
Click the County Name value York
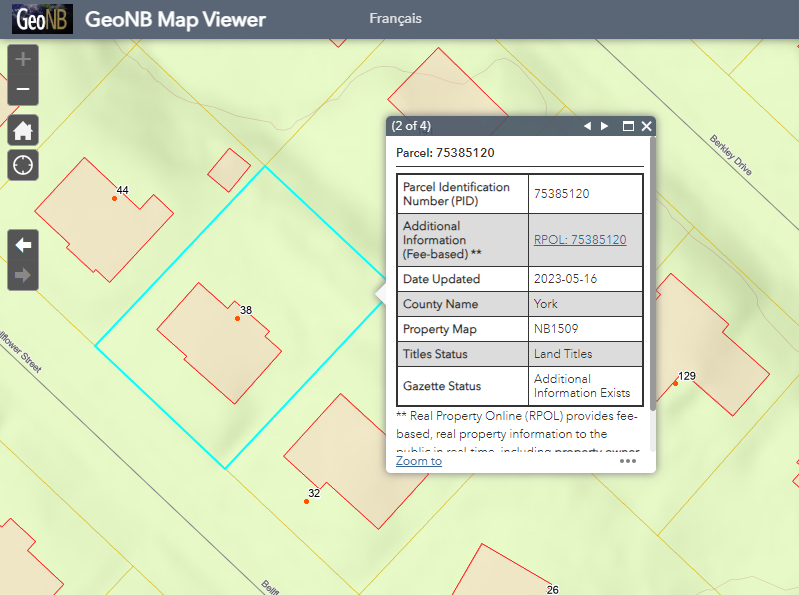pyautogui.click(x=545, y=304)
